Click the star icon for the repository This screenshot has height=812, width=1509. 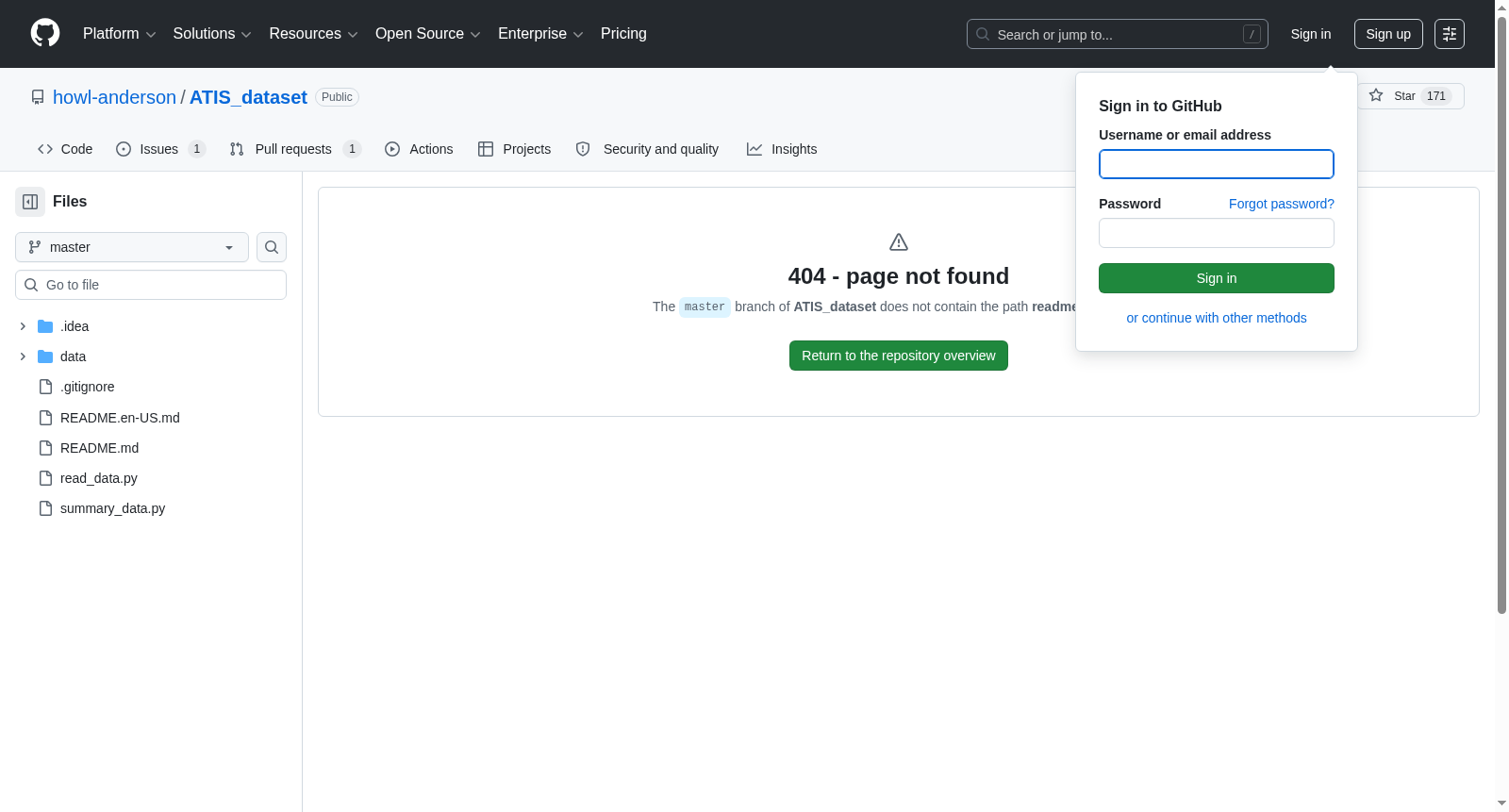[x=1376, y=95]
